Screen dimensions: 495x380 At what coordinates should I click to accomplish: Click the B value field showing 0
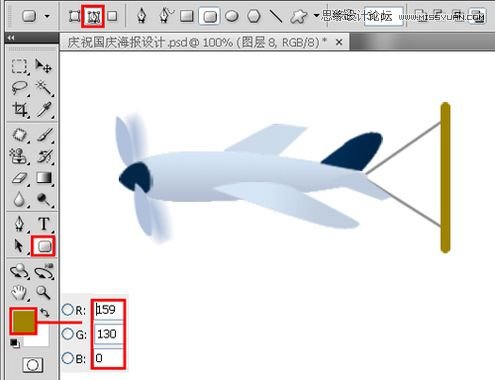(108, 358)
